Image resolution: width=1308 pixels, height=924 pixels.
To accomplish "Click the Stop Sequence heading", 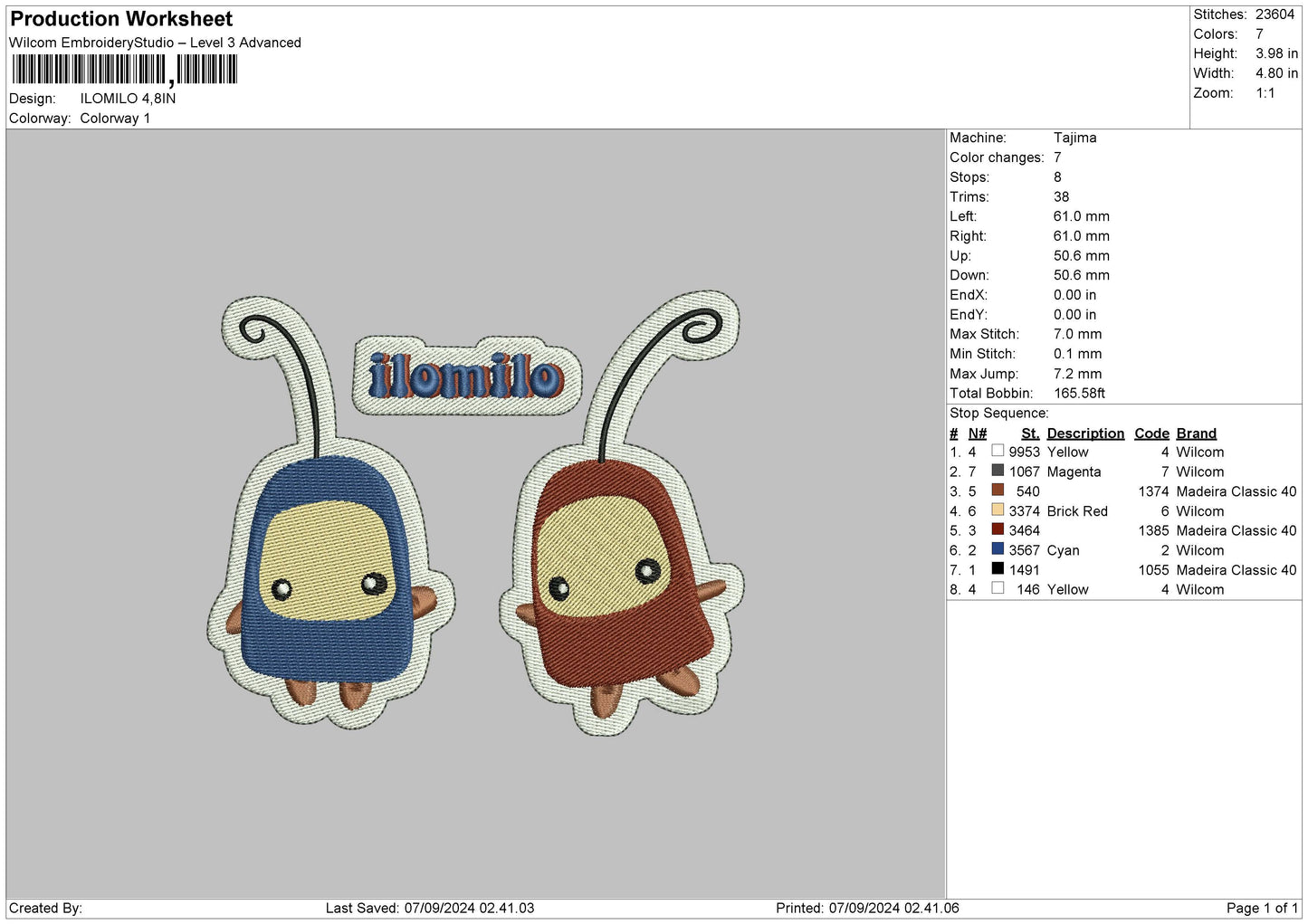I will coord(999,414).
